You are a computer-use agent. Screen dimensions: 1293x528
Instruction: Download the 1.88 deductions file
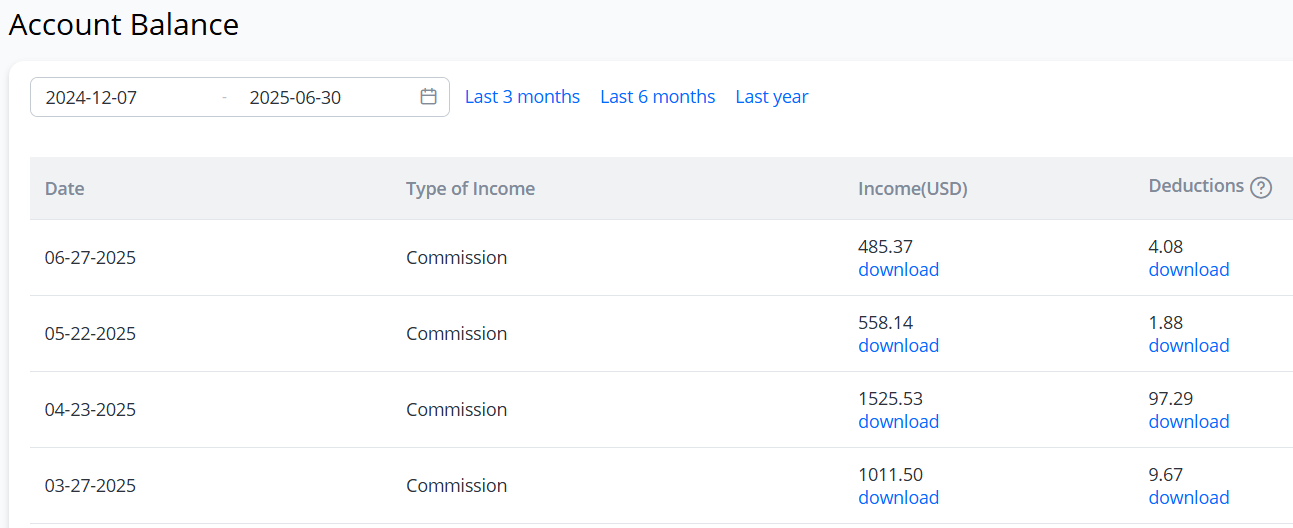(x=1189, y=346)
